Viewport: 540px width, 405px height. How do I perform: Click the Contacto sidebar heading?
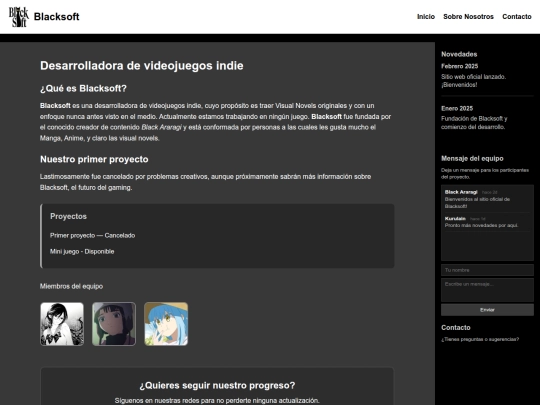(456, 328)
